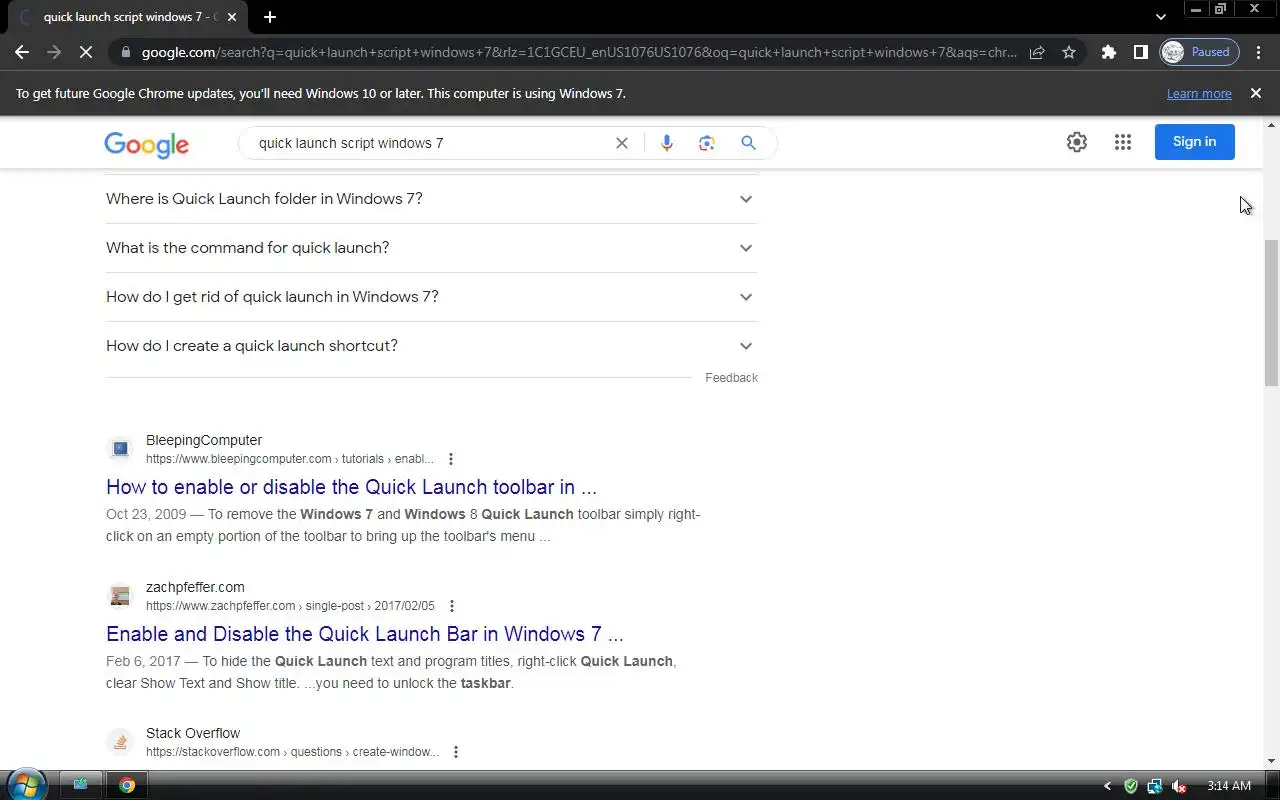Click the zachpfeffer.com URL breadcrumb
This screenshot has width=1280, height=800.
[290, 606]
